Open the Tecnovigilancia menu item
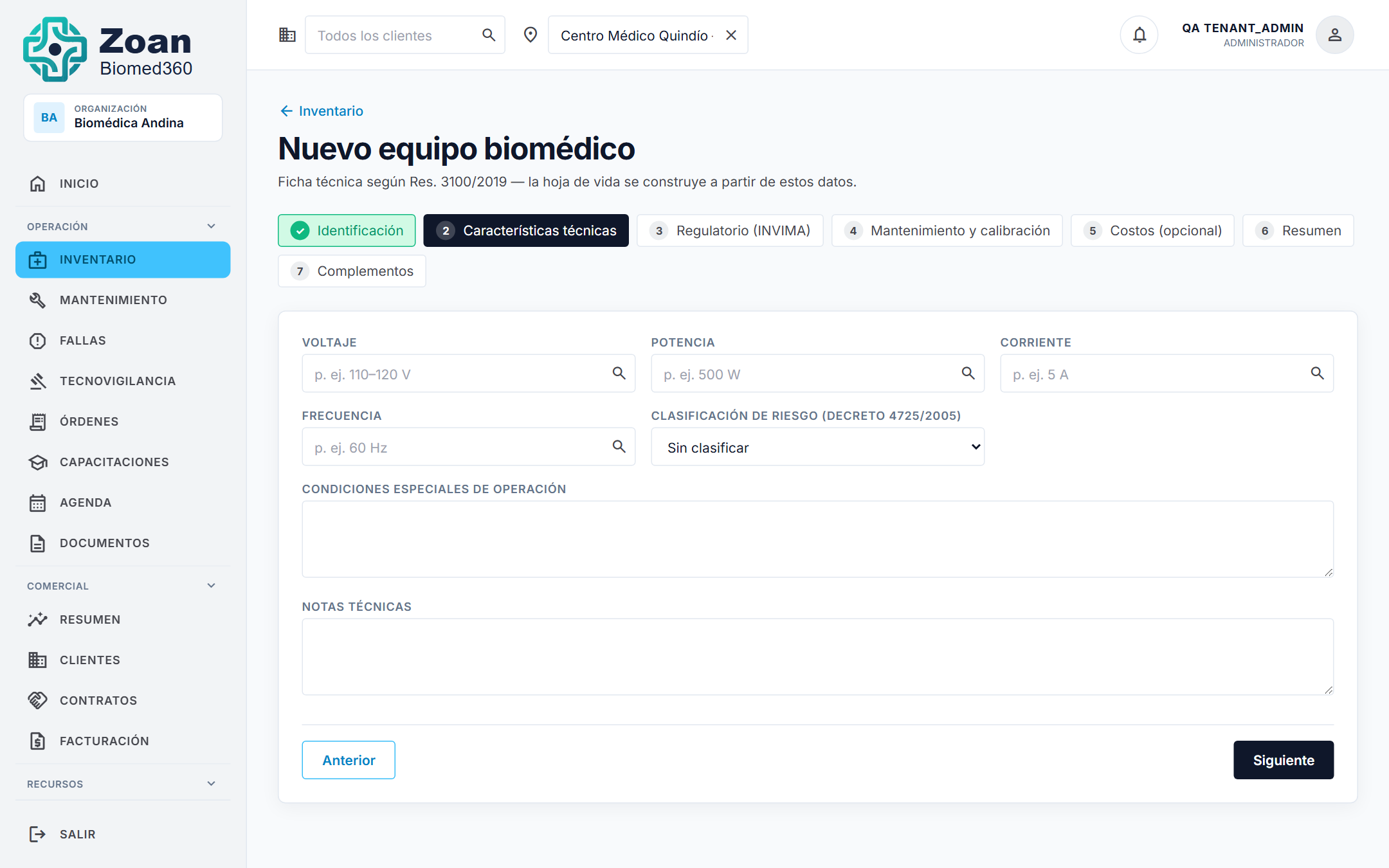Viewport: 1389px width, 868px height. 123,381
